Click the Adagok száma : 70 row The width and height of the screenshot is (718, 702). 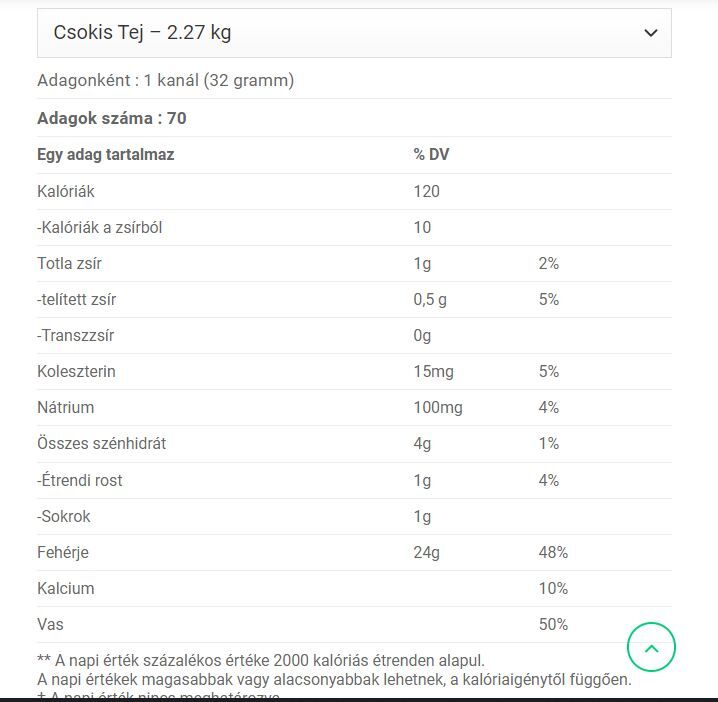(x=354, y=118)
